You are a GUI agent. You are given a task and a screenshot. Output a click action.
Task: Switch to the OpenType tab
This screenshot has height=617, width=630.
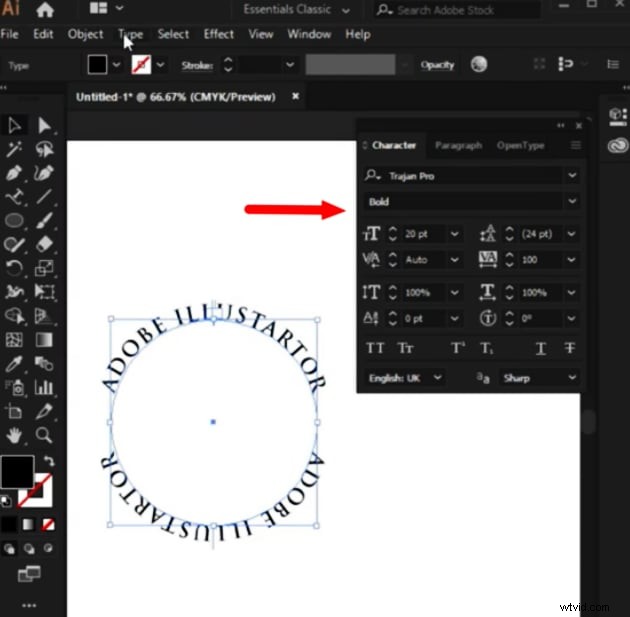point(520,145)
